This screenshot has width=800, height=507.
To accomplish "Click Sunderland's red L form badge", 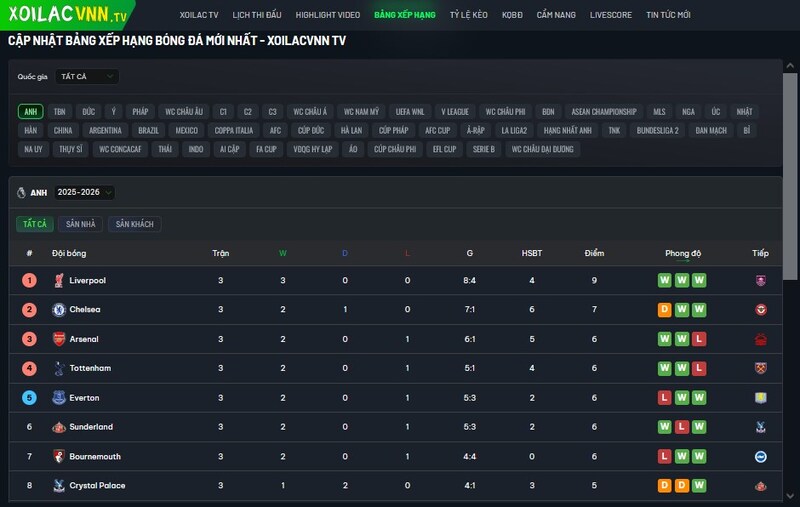I will 682,427.
